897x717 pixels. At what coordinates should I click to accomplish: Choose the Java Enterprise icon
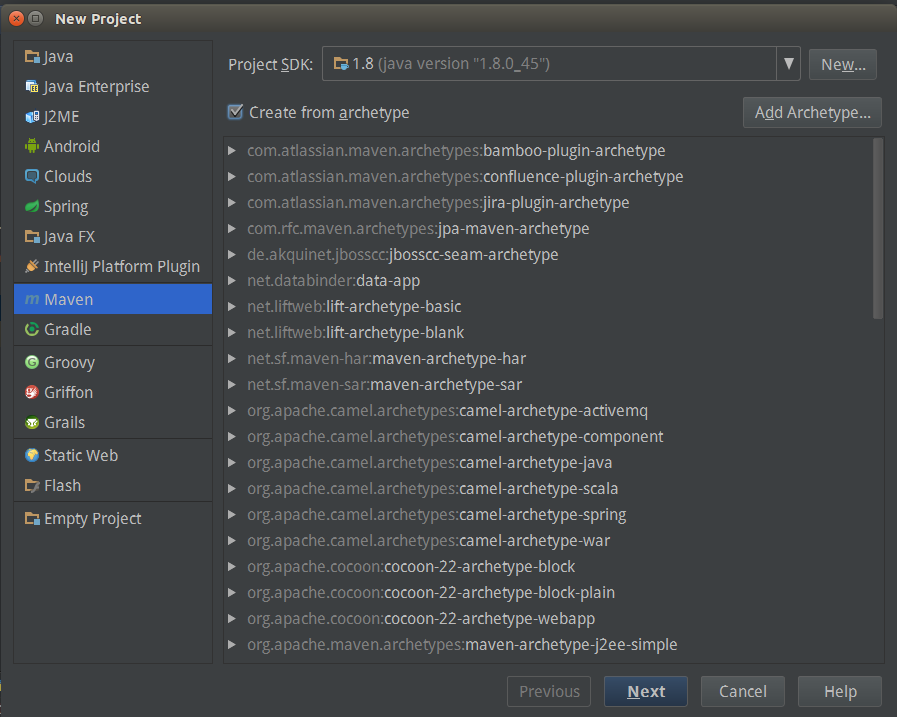(32, 86)
